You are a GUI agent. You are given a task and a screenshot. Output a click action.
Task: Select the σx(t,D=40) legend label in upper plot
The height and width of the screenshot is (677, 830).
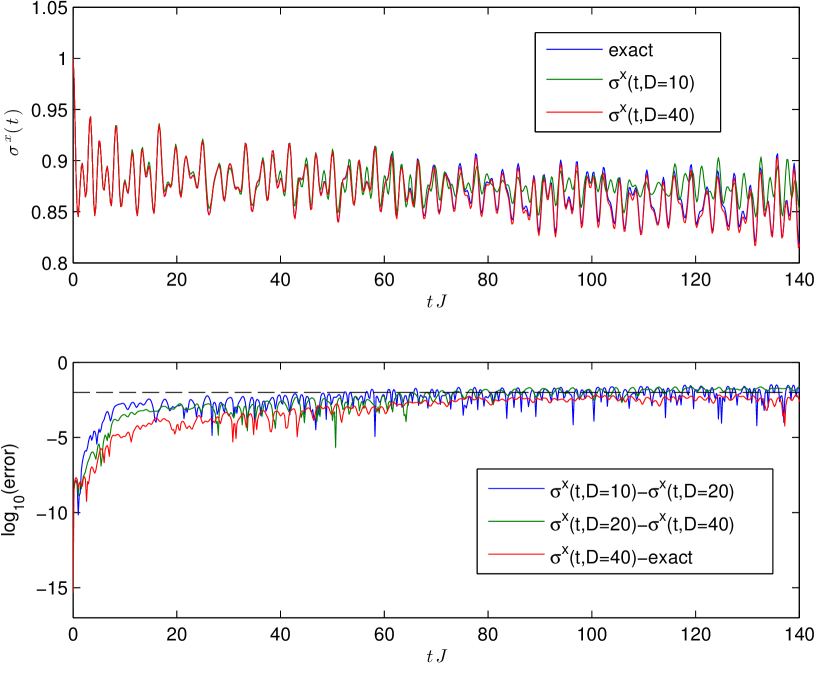point(651,114)
